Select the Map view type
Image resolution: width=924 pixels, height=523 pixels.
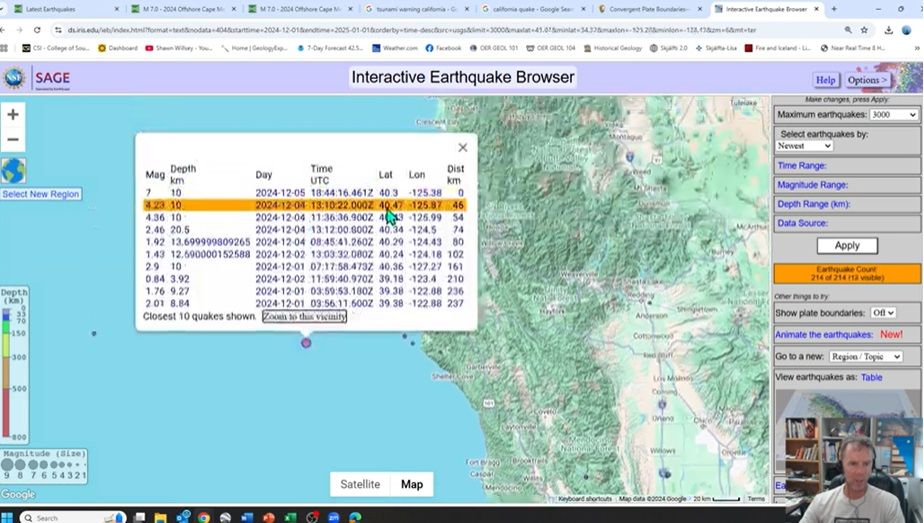point(412,484)
